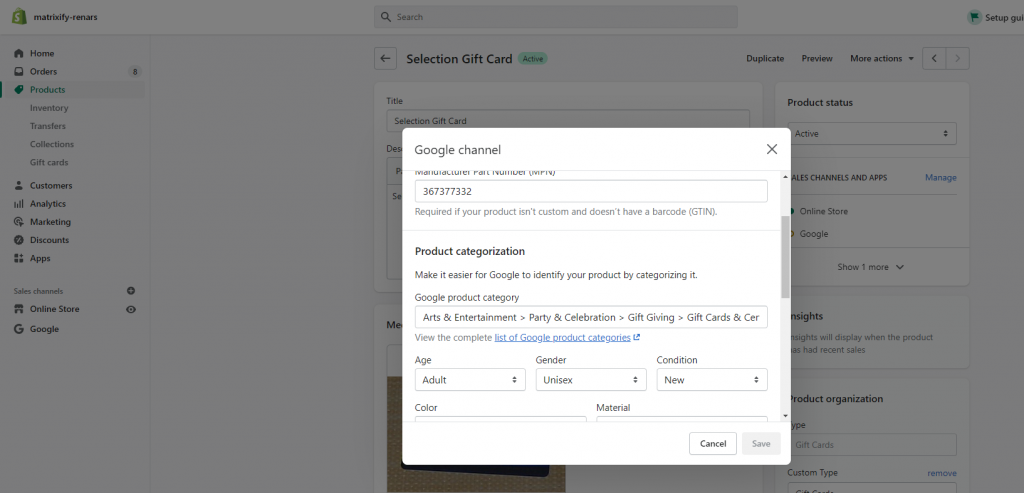
Task: Click the Shopify logo icon
Action: (19, 16)
